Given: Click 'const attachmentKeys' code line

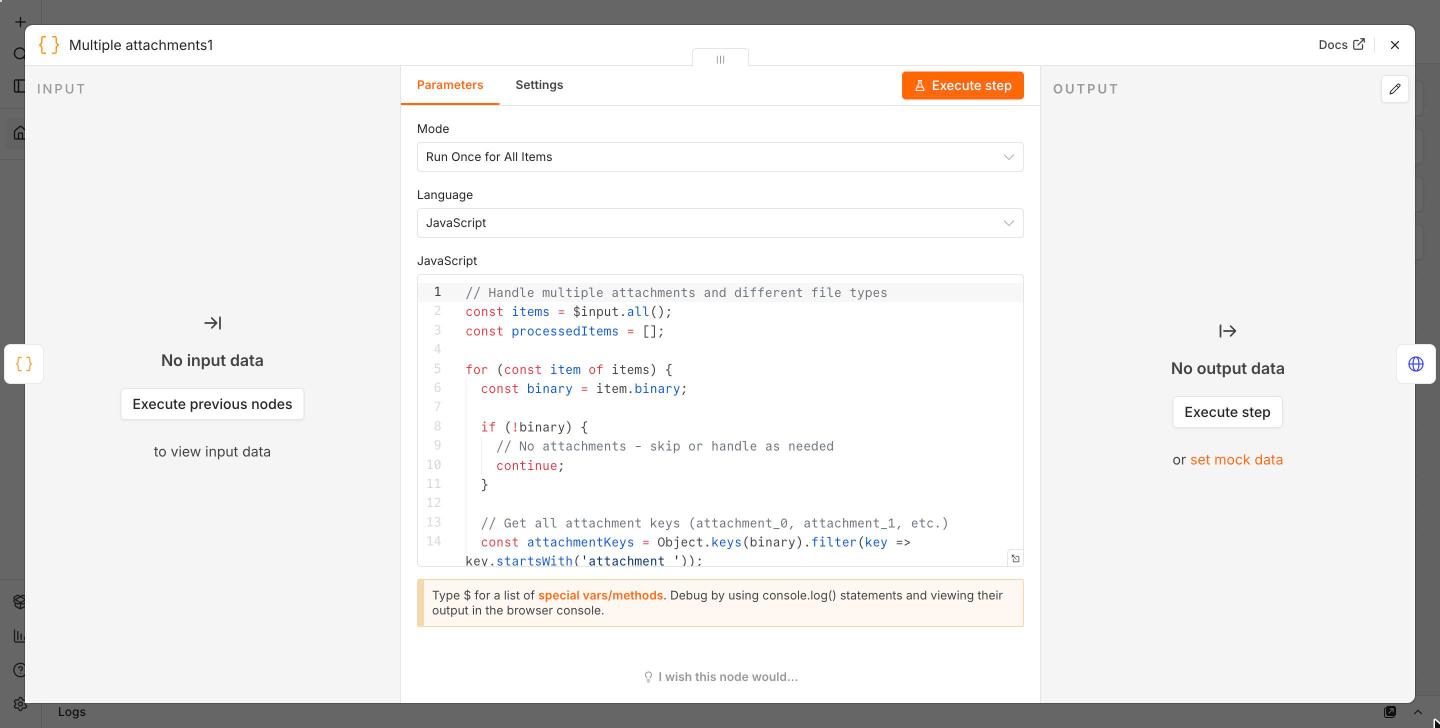Looking at the screenshot, I should pyautogui.click(x=695, y=543).
